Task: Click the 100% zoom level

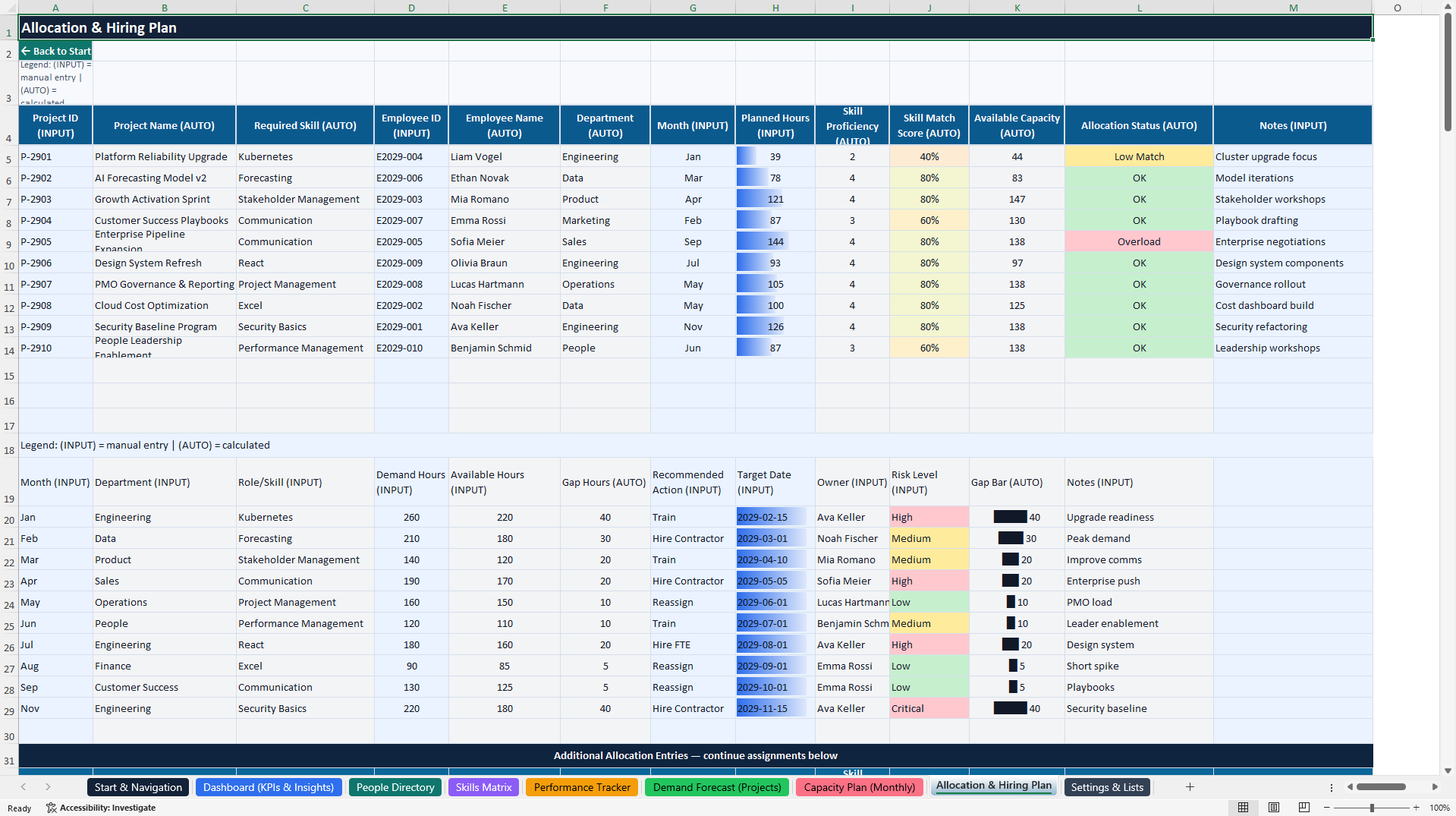Action: [1439, 808]
